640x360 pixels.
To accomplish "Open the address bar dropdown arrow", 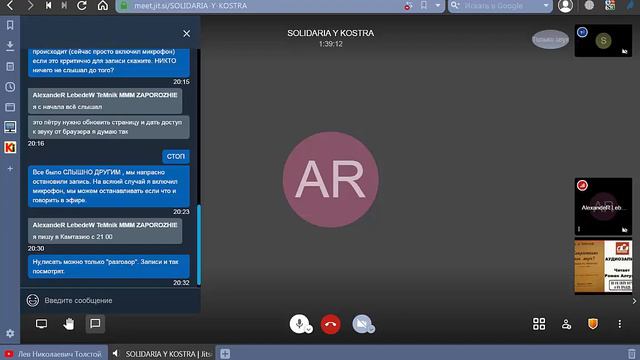I will (438, 6).
